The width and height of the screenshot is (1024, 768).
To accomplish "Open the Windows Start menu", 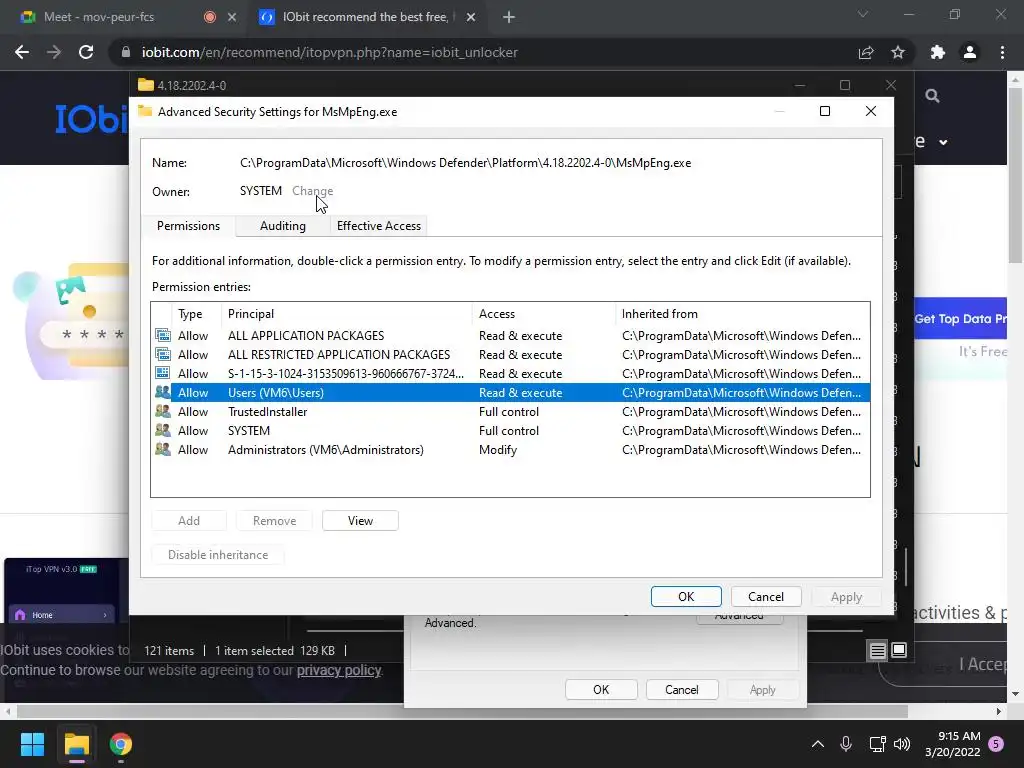I will (32, 744).
